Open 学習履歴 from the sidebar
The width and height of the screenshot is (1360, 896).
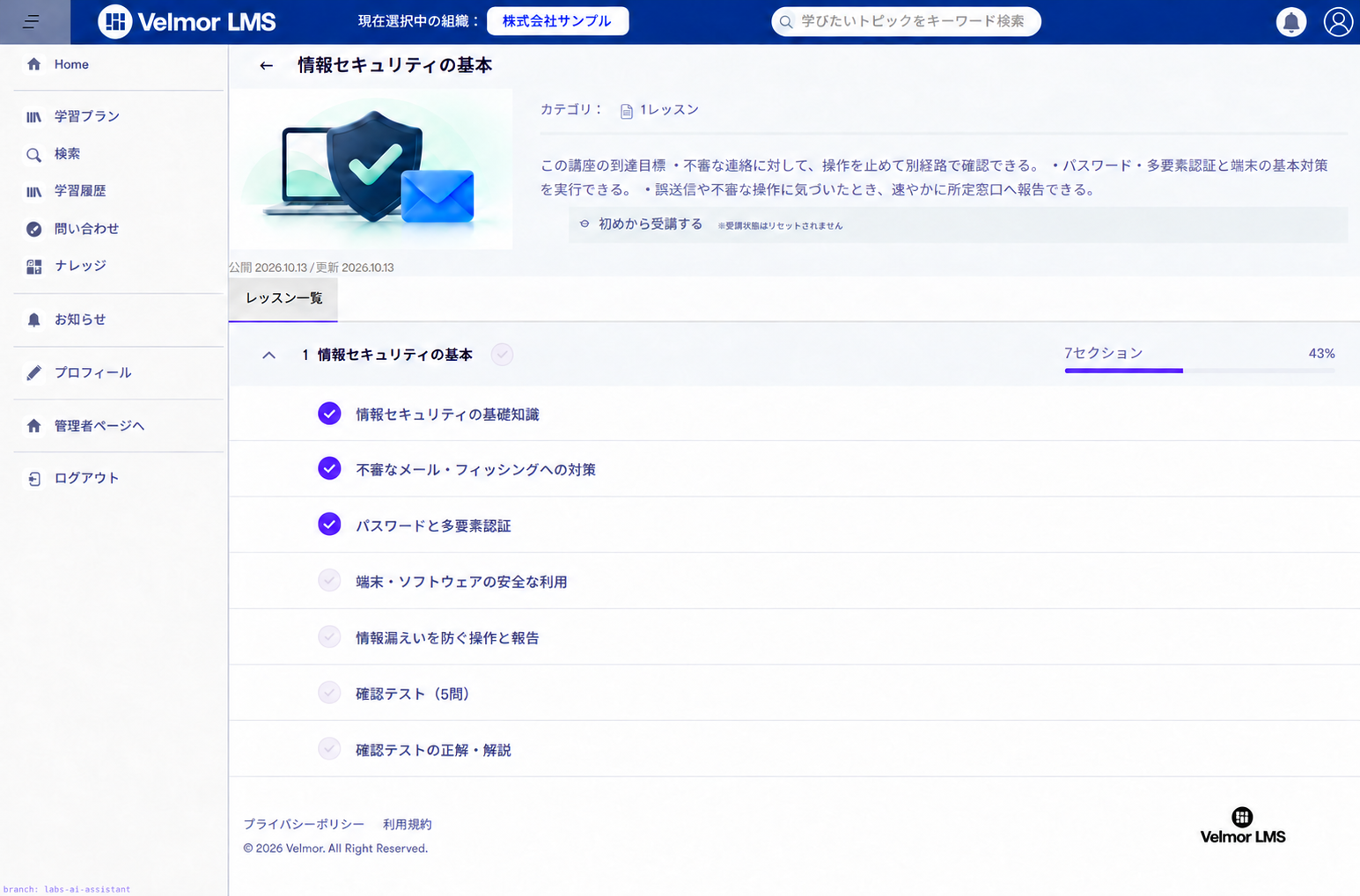pos(80,191)
